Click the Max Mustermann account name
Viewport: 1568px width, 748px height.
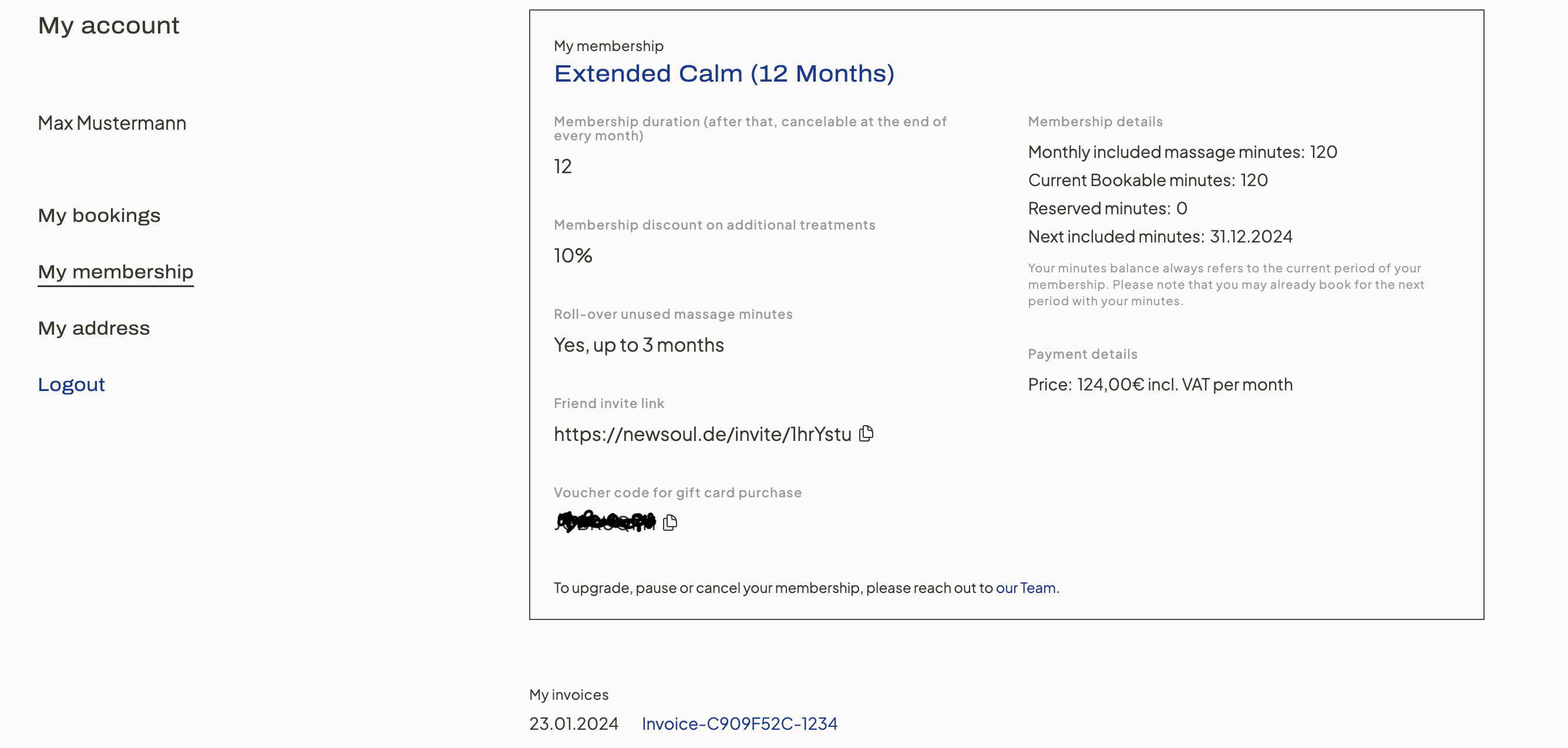[x=112, y=123]
